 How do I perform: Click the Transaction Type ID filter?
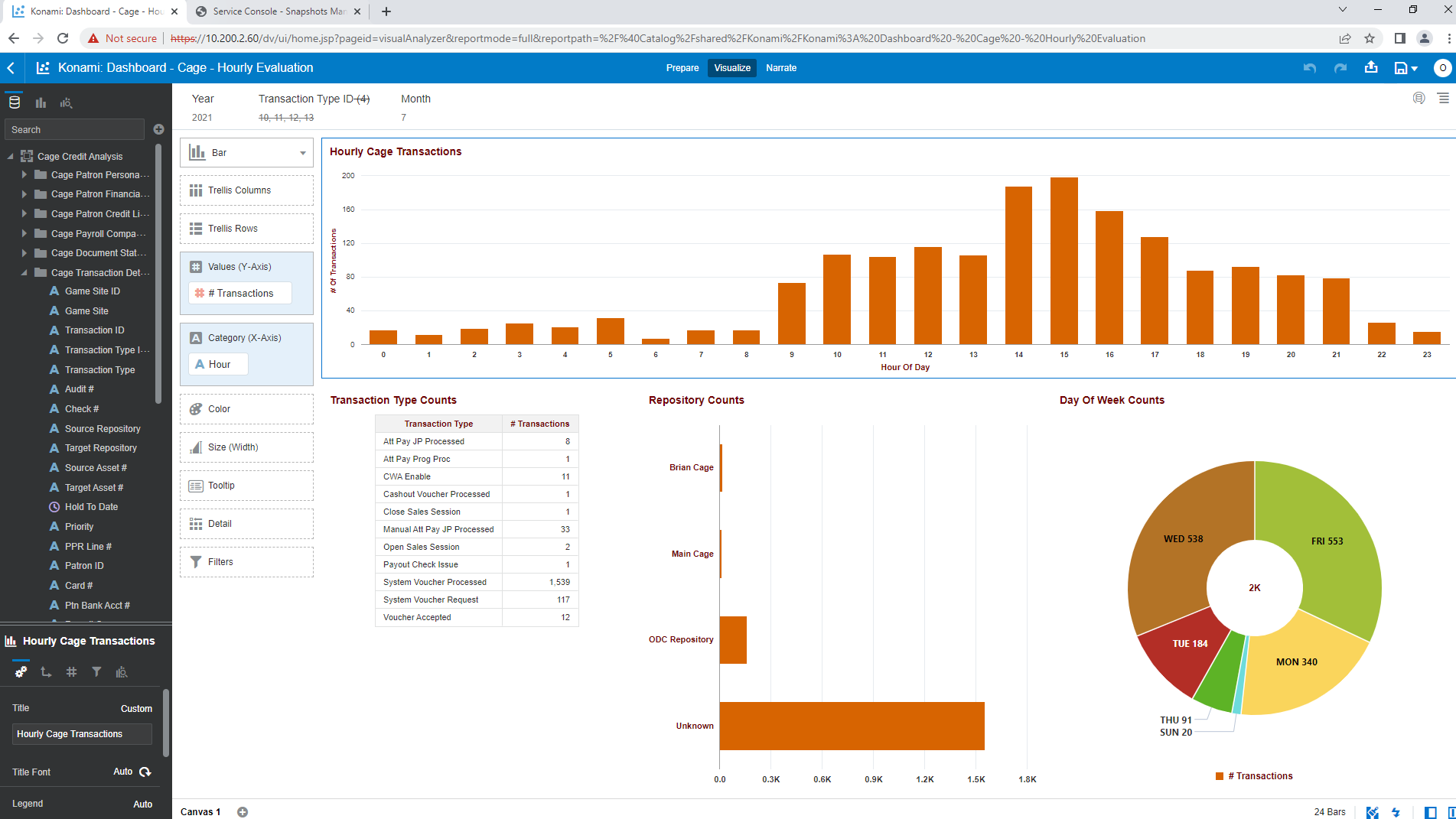pyautogui.click(x=314, y=108)
